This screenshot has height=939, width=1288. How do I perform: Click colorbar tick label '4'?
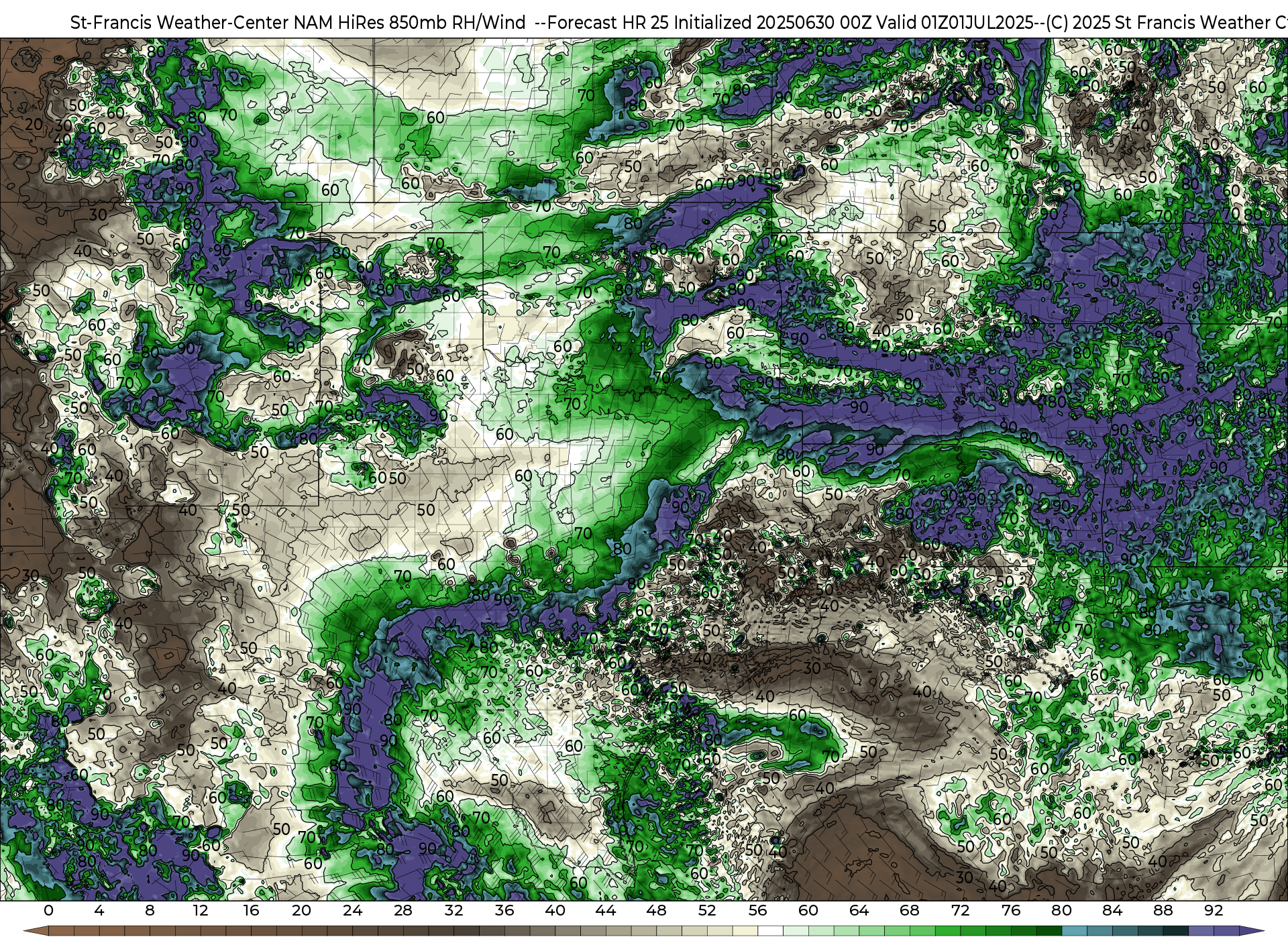point(99,911)
